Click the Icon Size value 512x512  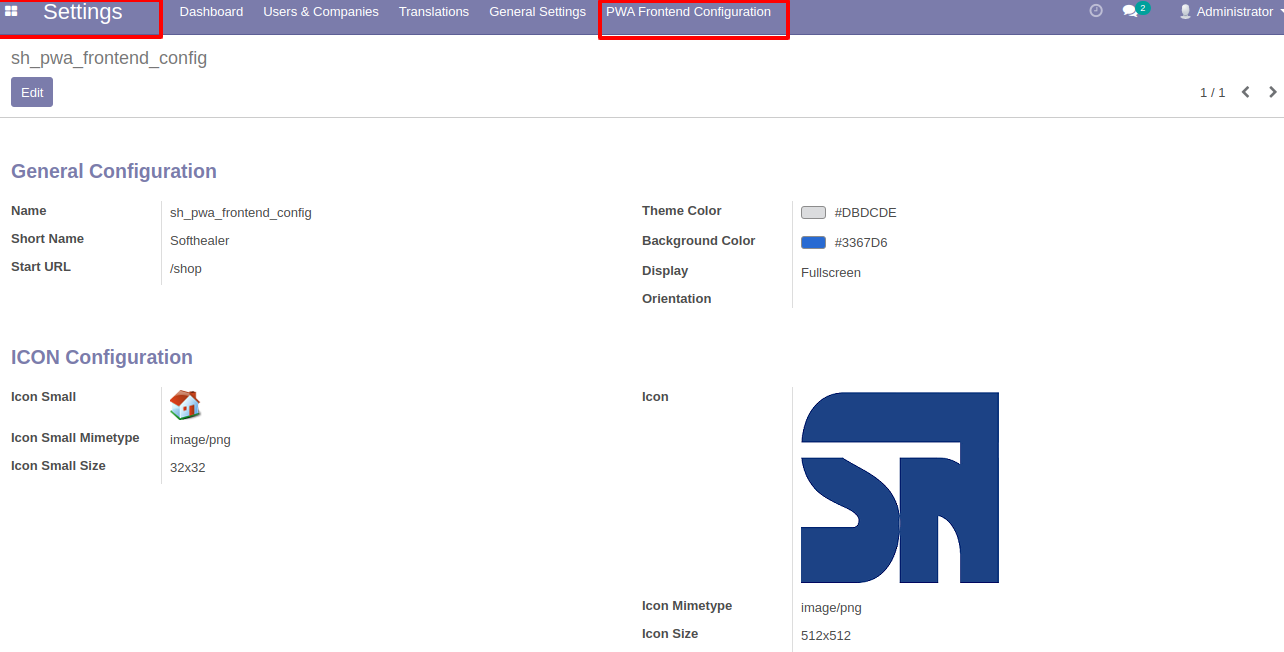click(826, 636)
